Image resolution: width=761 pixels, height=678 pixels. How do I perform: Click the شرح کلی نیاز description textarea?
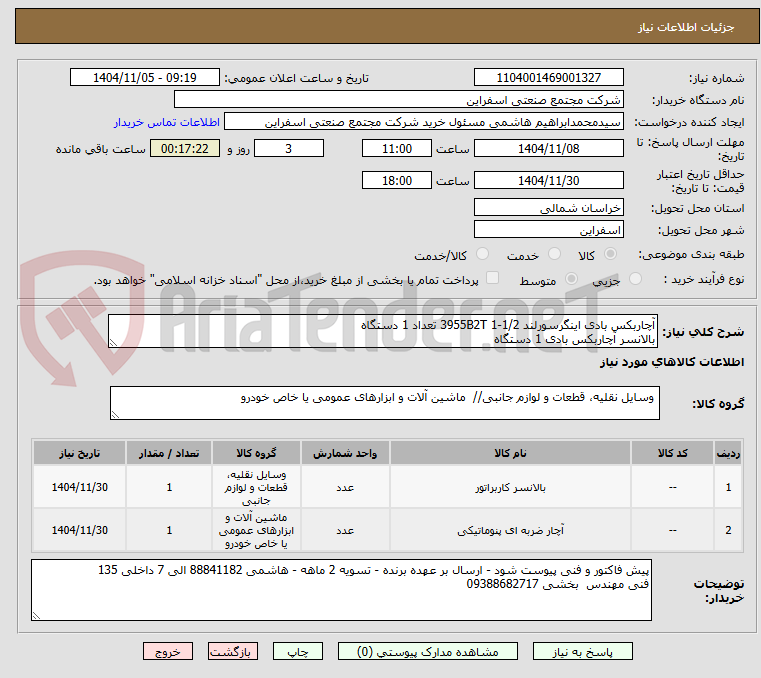pyautogui.click(x=383, y=331)
